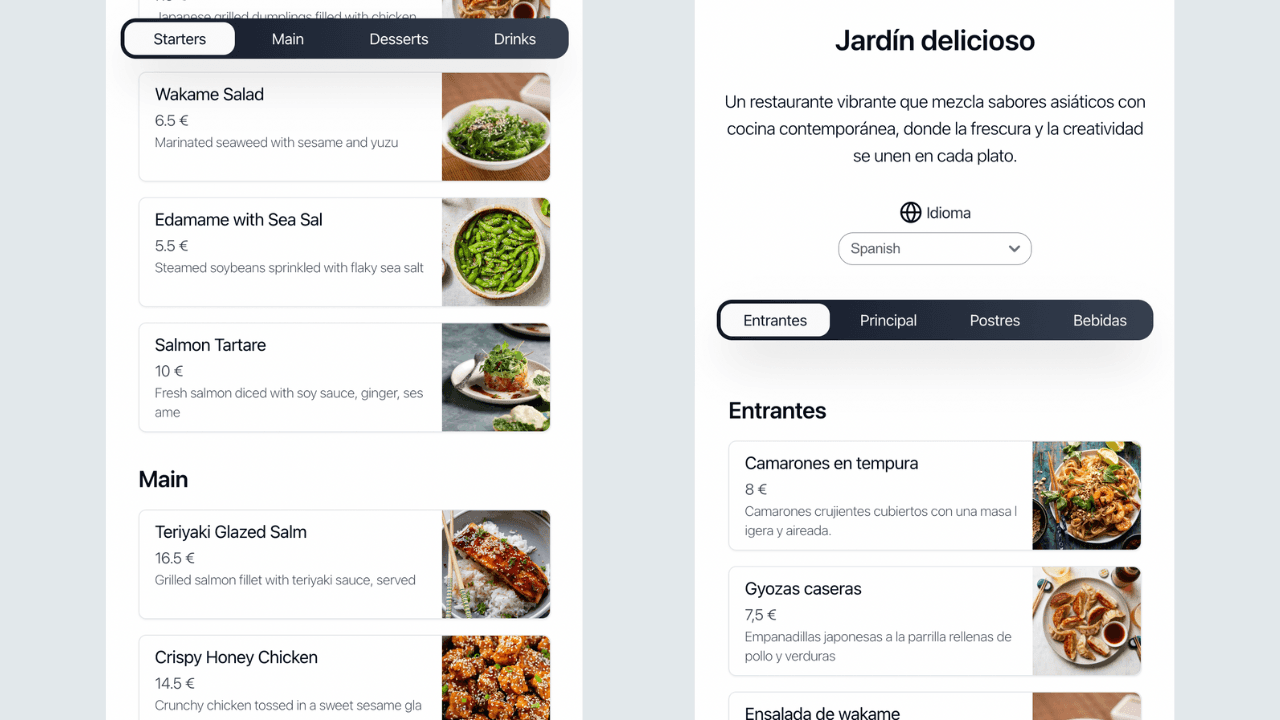This screenshot has height=720, width=1280.
Task: Go to the Principal tab
Action: pyautogui.click(x=888, y=321)
